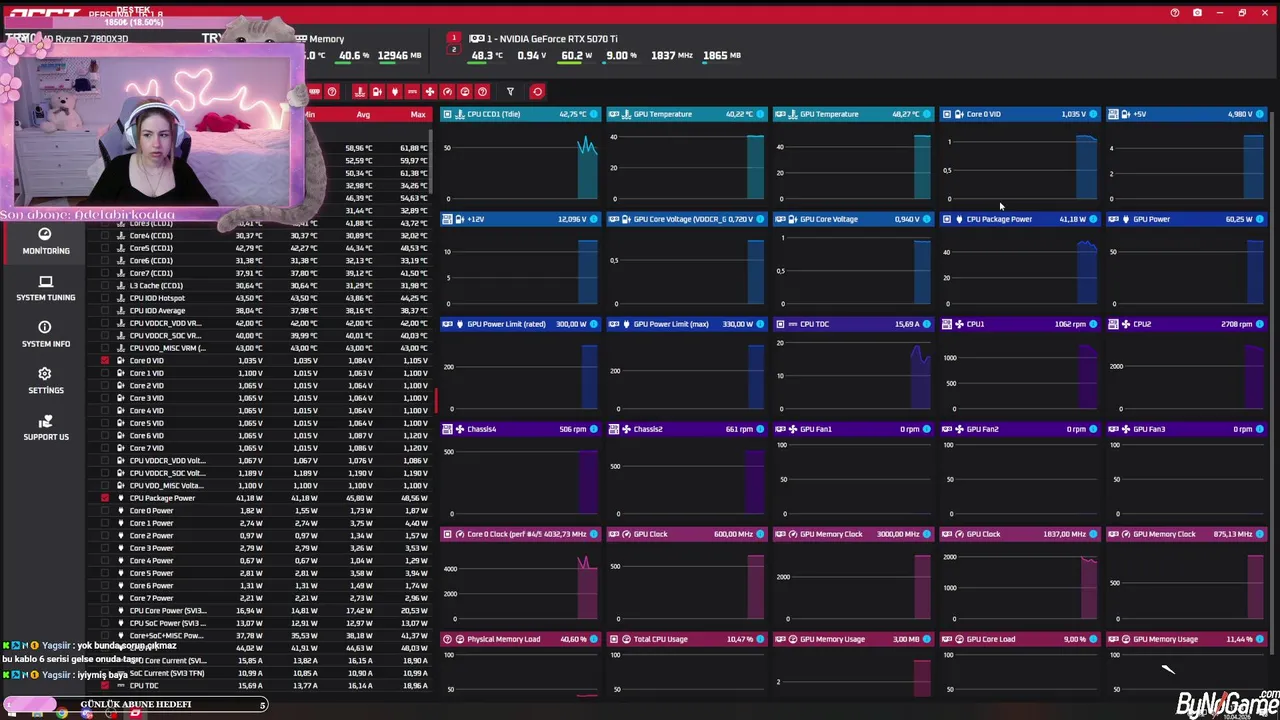The width and height of the screenshot is (1280, 720).
Task: Check the Core 0 Power checkbox
Action: [105, 510]
